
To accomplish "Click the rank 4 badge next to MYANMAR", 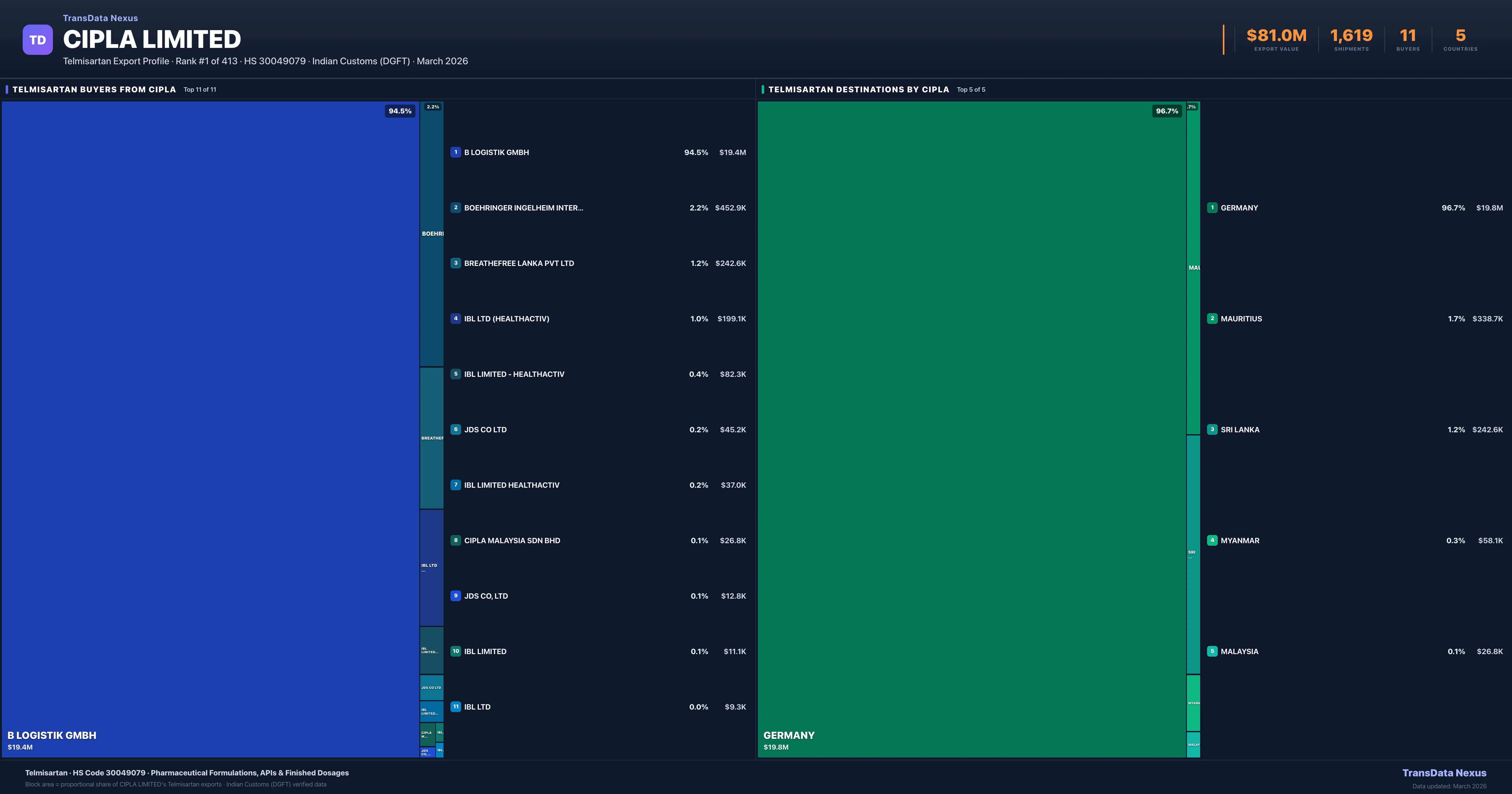I will point(1213,540).
